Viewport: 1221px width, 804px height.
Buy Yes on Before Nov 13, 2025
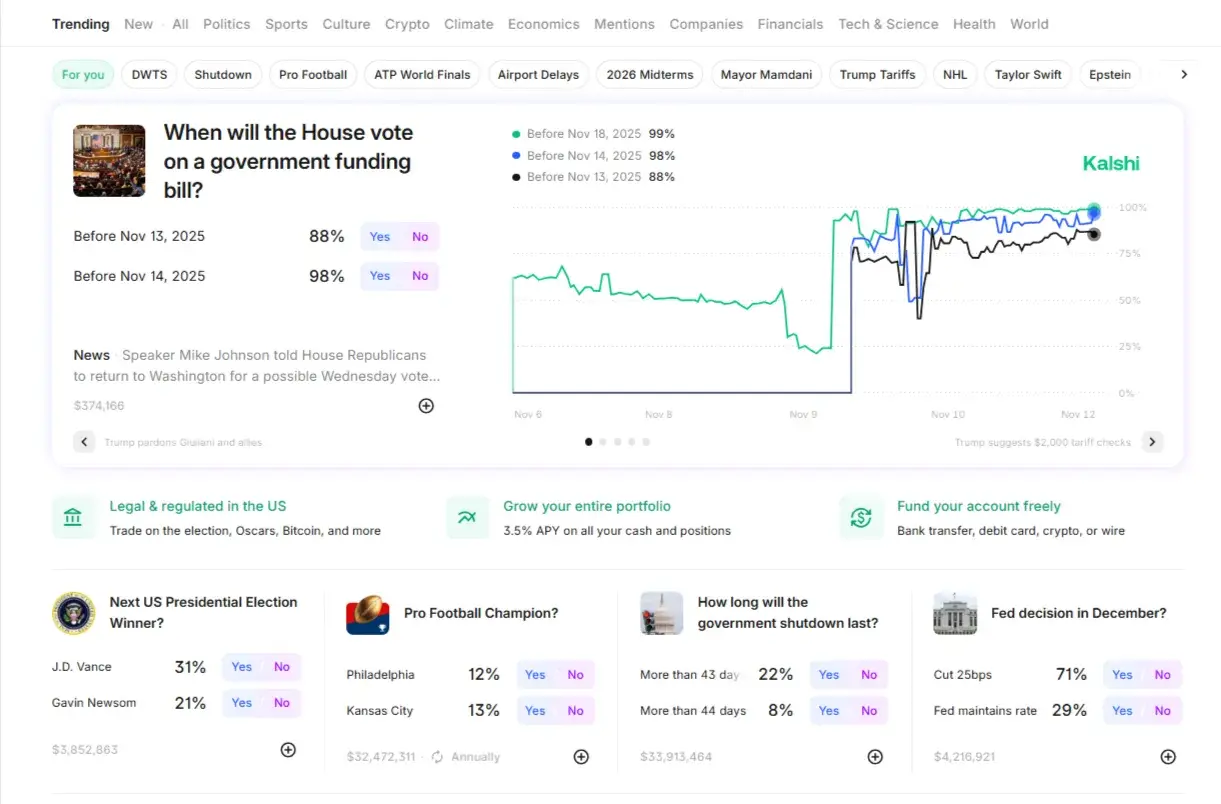(x=379, y=236)
